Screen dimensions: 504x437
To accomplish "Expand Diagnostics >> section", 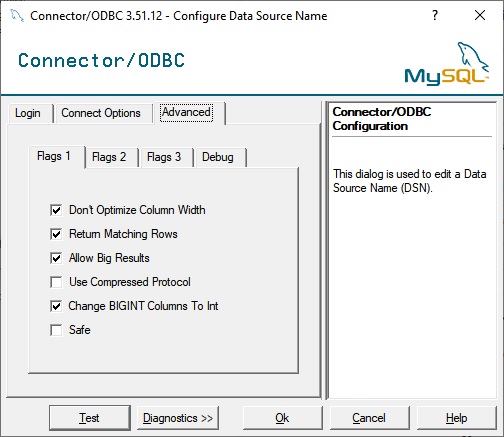I will [x=178, y=418].
